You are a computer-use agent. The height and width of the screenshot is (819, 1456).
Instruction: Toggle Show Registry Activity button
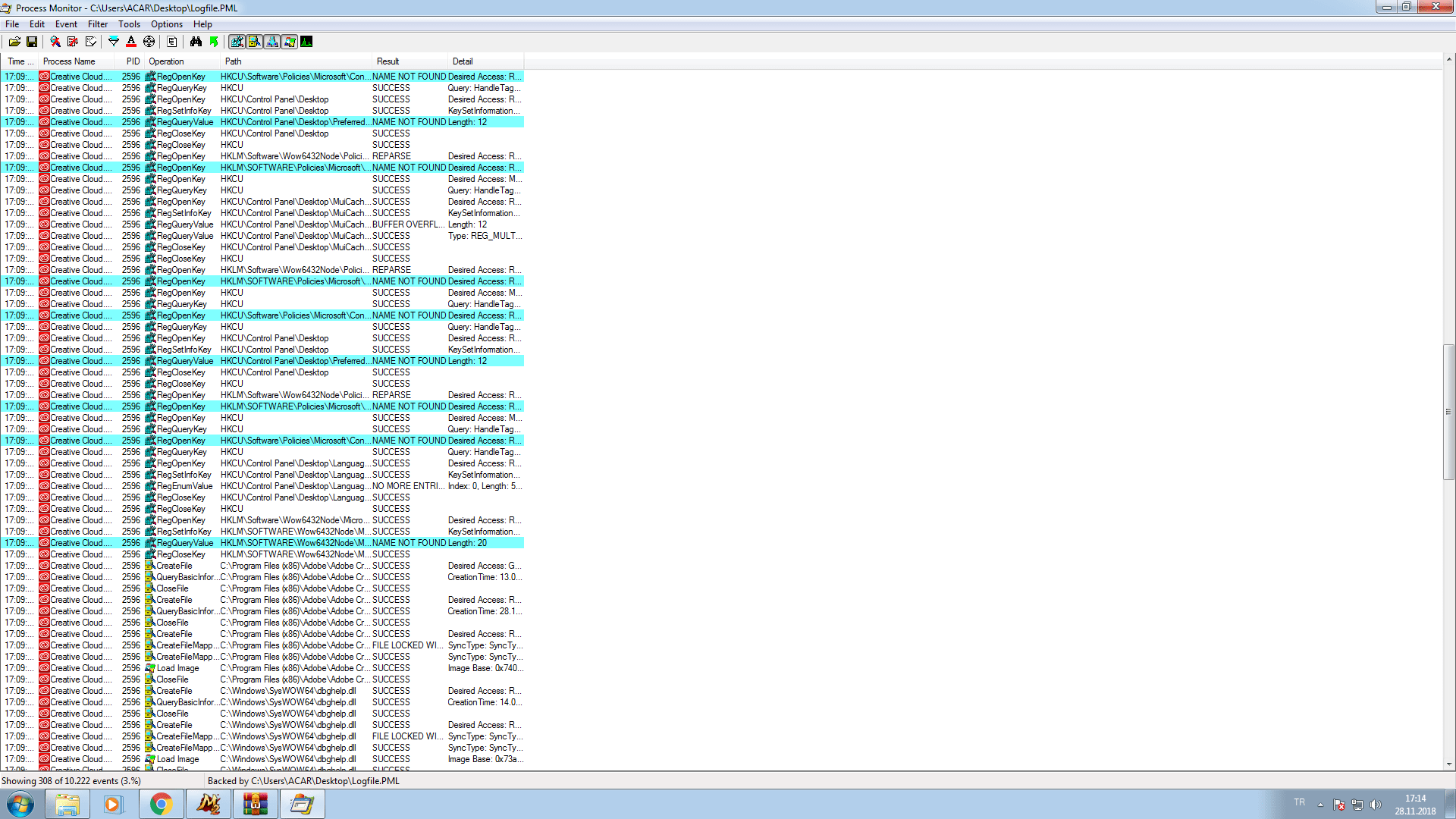point(237,42)
